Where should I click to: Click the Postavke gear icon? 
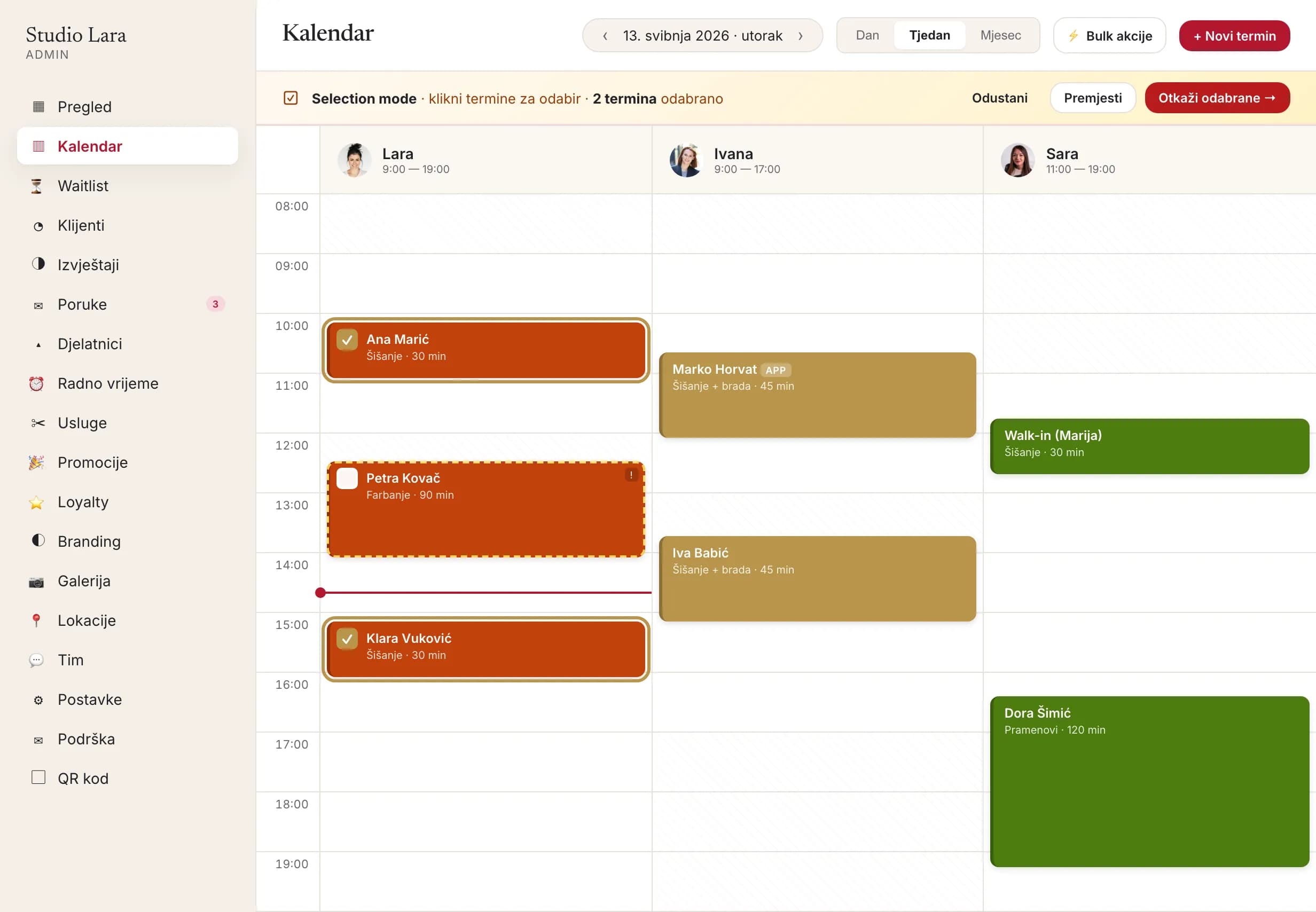tap(38, 700)
